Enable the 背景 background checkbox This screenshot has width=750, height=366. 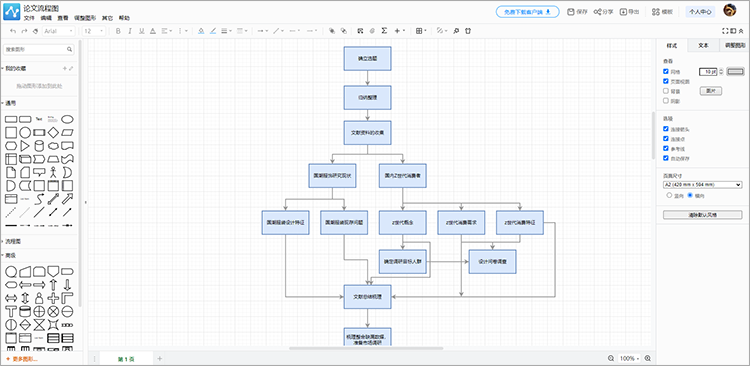pos(666,91)
